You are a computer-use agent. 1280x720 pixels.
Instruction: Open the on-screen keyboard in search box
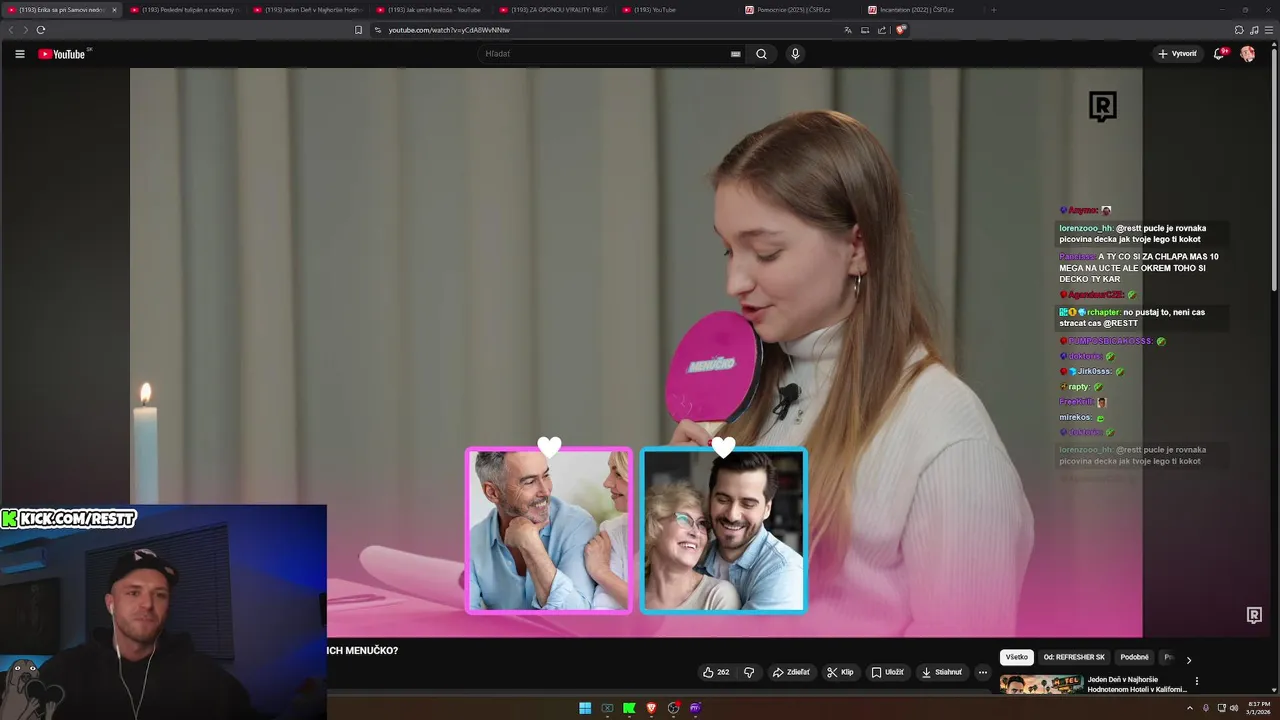[x=736, y=54]
